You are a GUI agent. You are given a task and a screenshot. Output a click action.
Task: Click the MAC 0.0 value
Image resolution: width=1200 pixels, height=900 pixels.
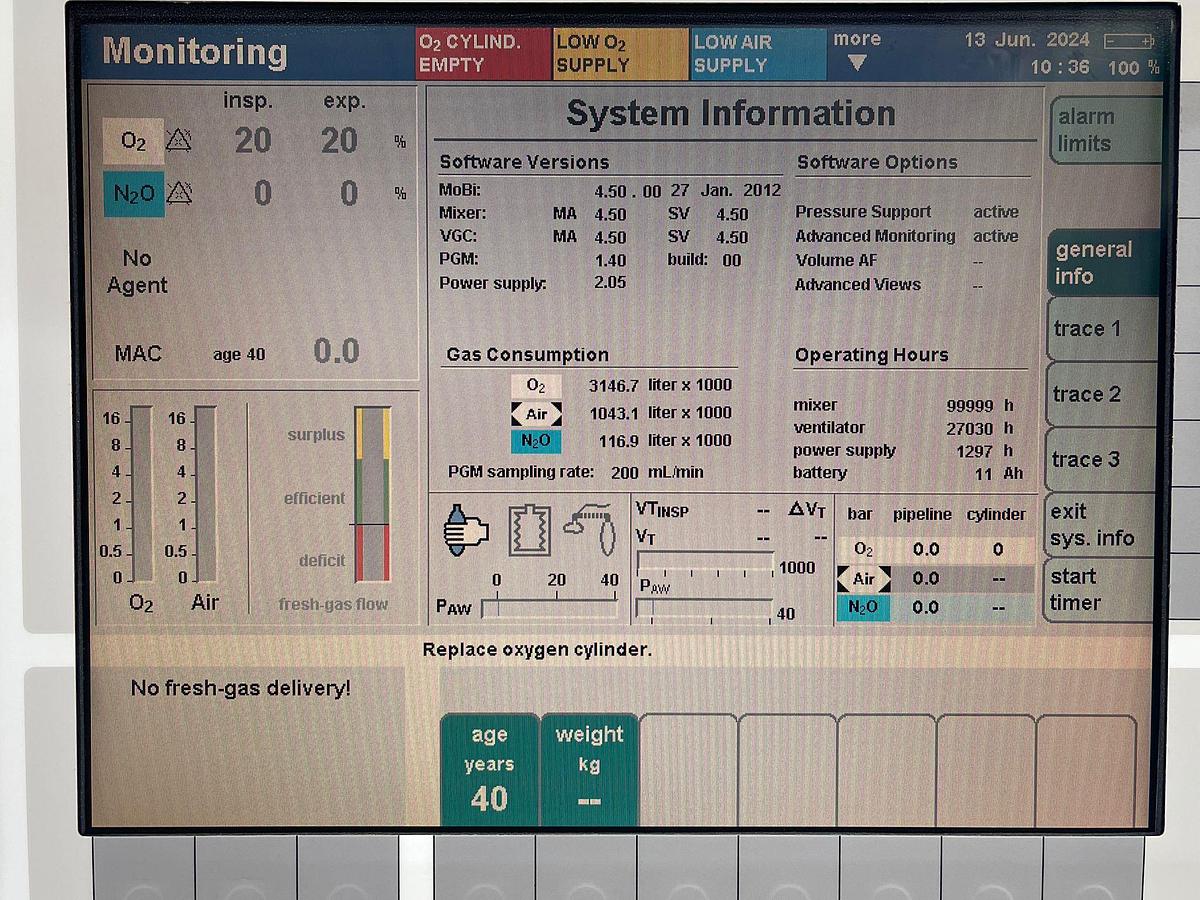pos(336,351)
